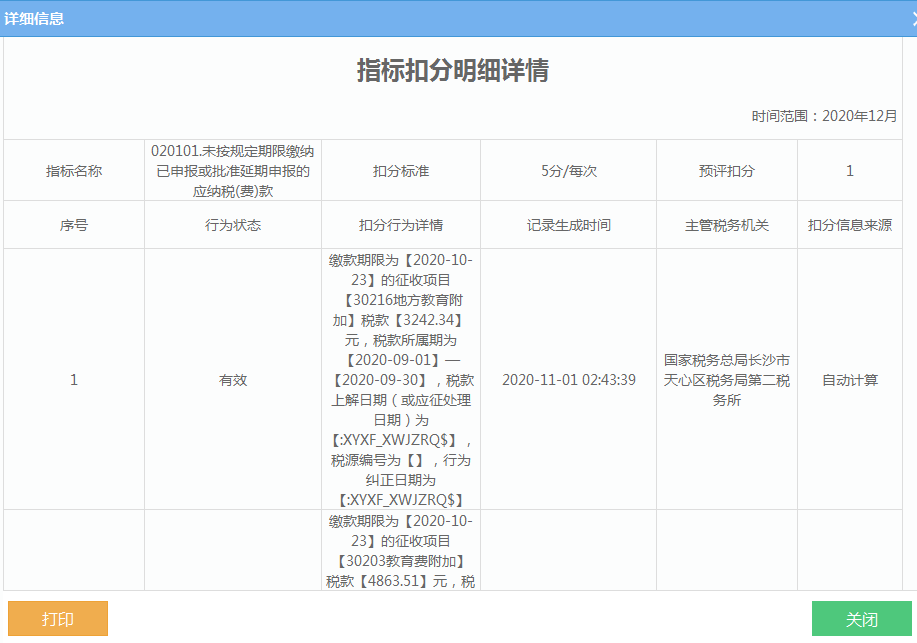Click the 预评扣分 value 1 cell

[x=850, y=171]
